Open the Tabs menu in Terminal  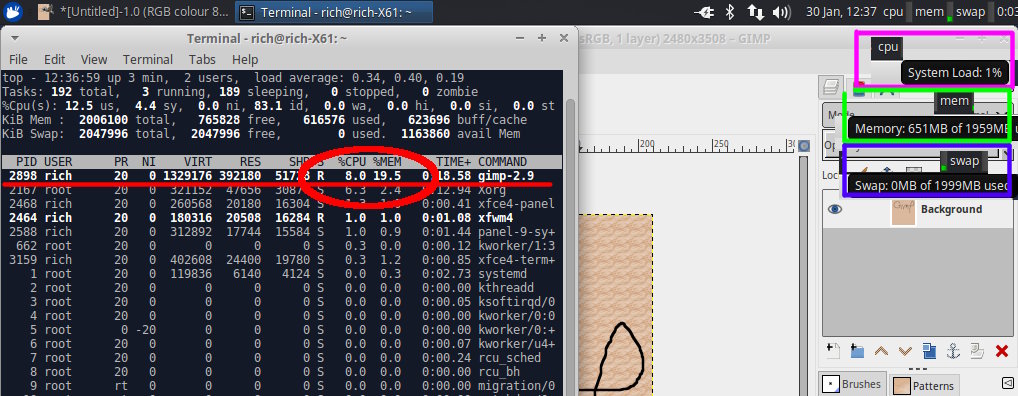tap(202, 60)
